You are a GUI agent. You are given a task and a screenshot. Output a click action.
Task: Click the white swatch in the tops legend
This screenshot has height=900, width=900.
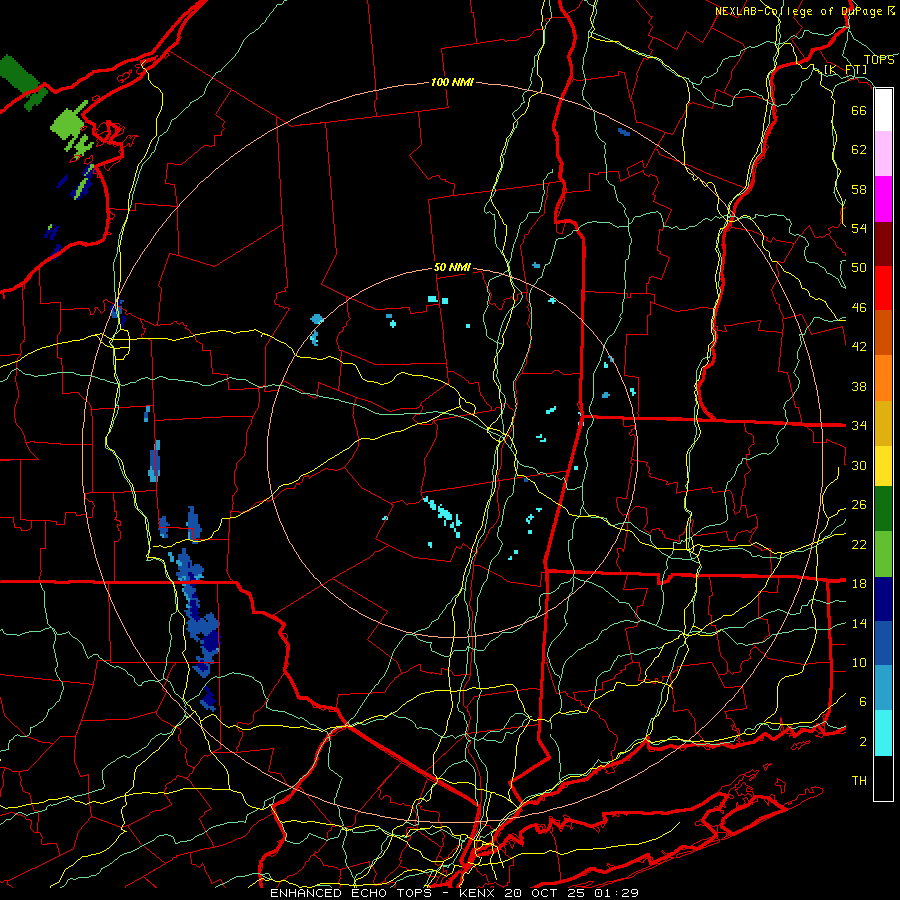(883, 110)
